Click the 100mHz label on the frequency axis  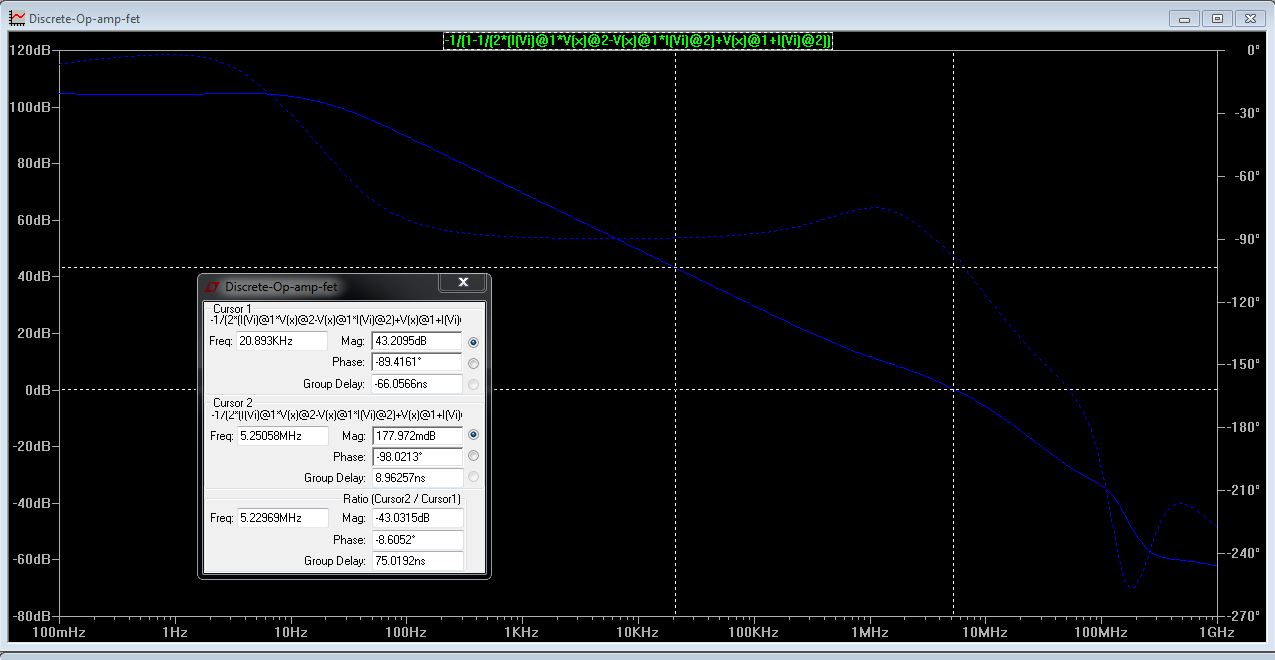(59, 633)
